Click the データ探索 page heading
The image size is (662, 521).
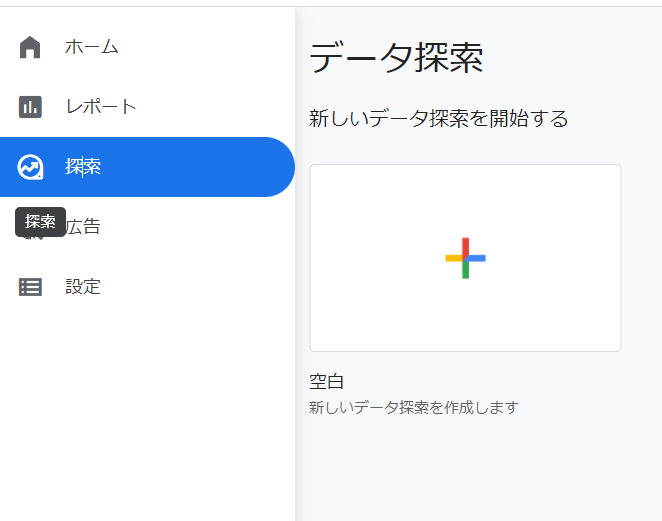coord(396,59)
